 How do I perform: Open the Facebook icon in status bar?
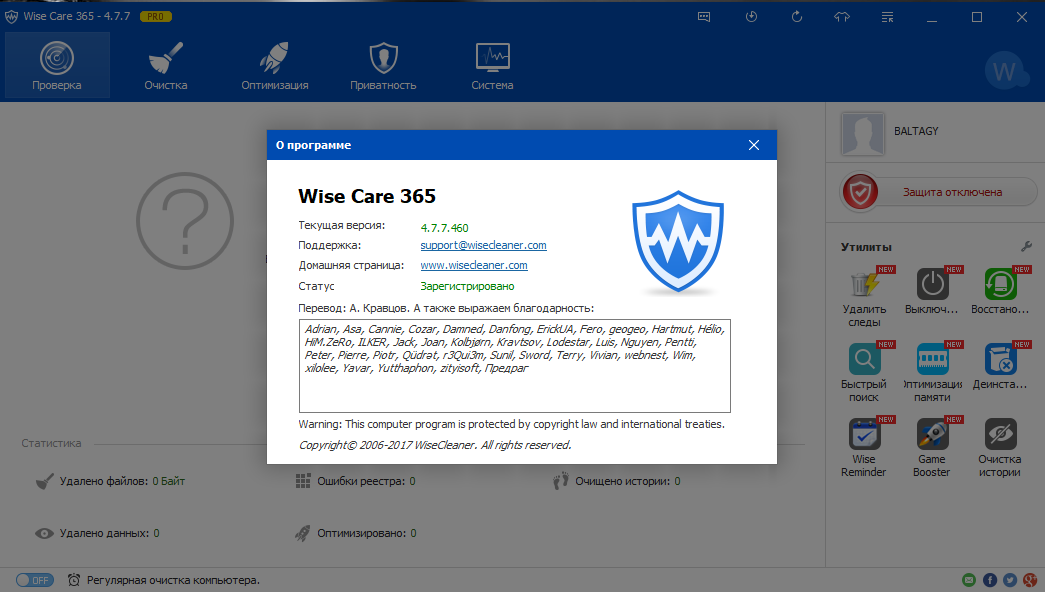coord(990,580)
